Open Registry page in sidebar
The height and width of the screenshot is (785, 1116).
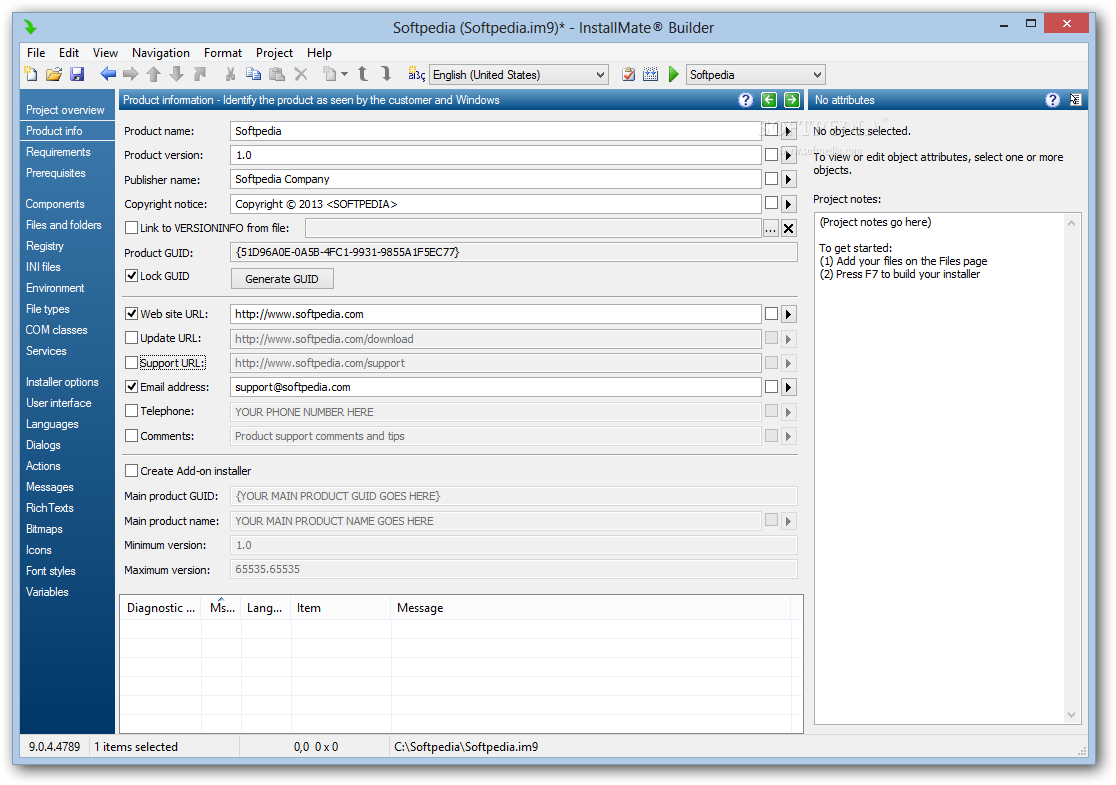pyautogui.click(x=45, y=246)
